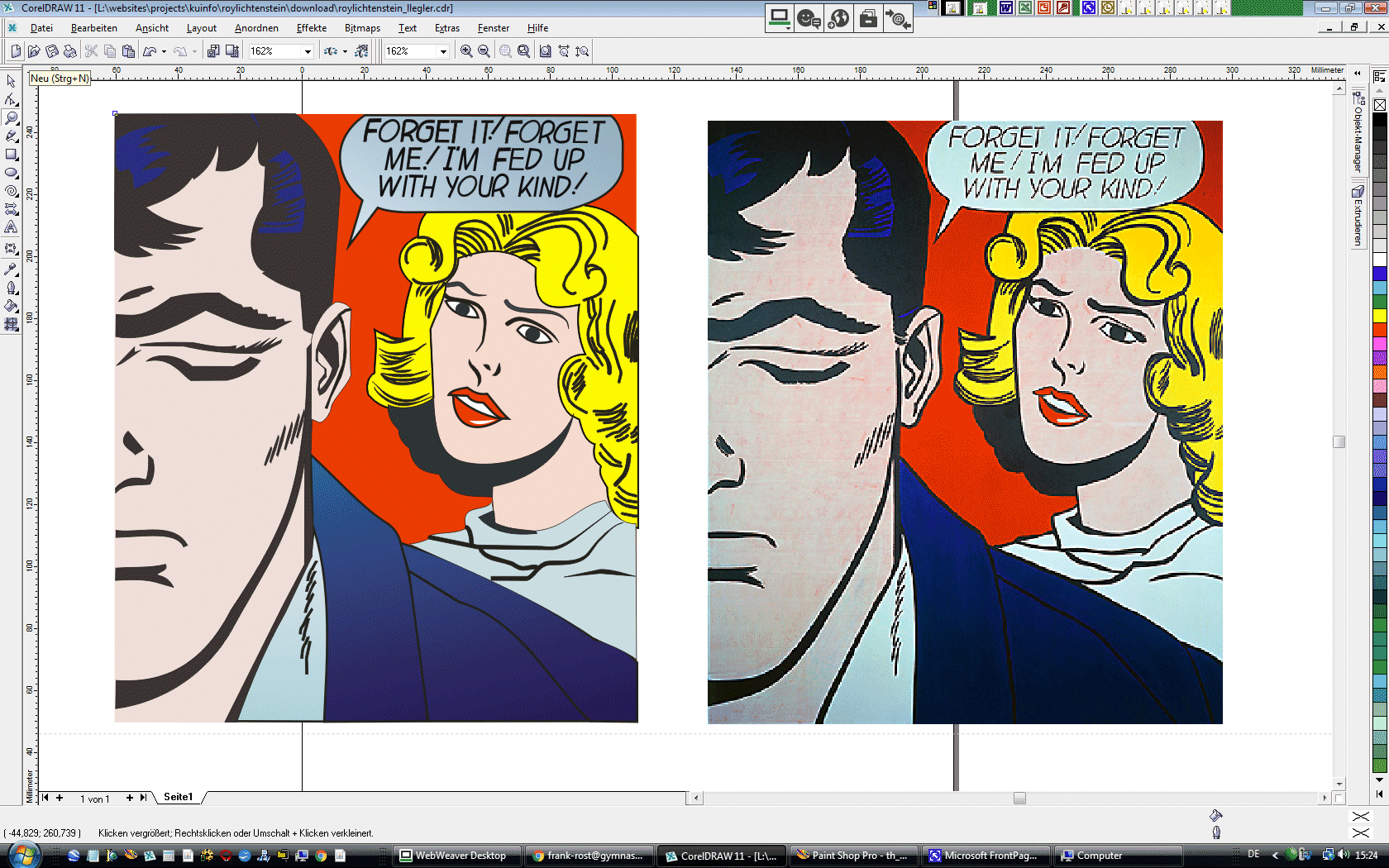This screenshot has height=868, width=1389.
Task: Go to the first page button
Action: tap(45, 798)
